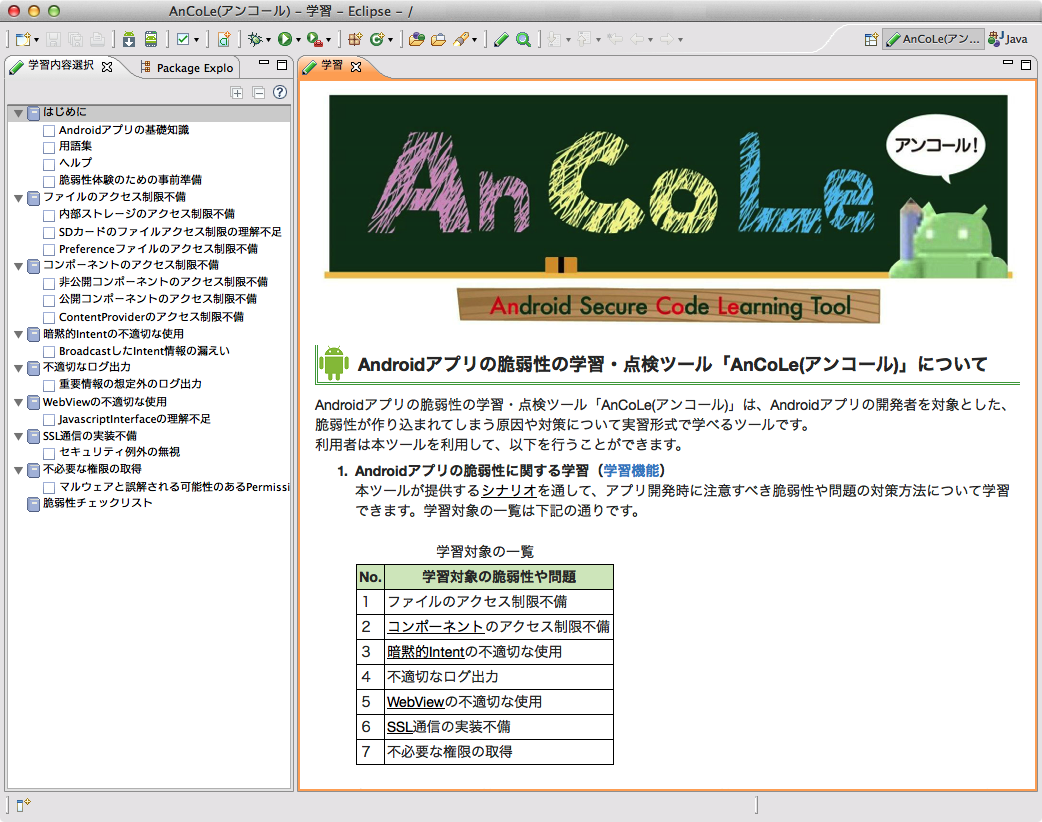Collapse the 暗黙的Intentの不適切な使用 tree node
This screenshot has width=1042, height=822.
tap(19, 334)
